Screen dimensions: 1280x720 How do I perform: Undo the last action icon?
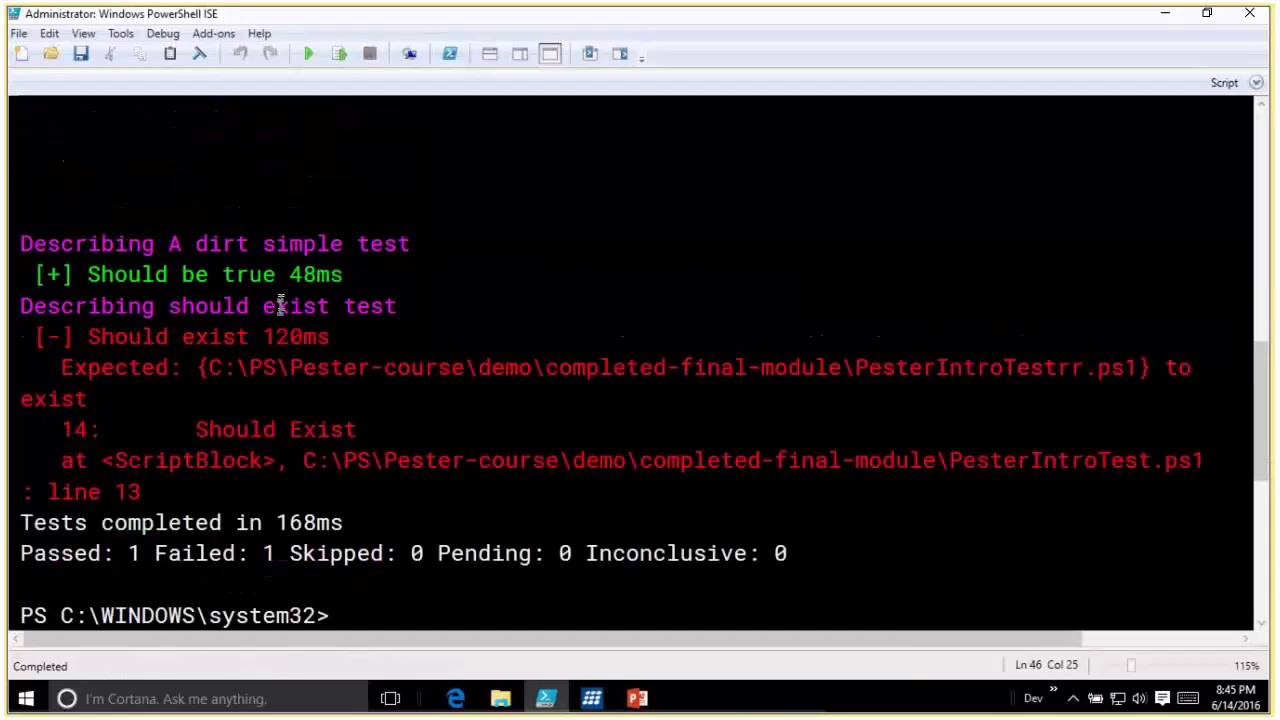(x=240, y=54)
